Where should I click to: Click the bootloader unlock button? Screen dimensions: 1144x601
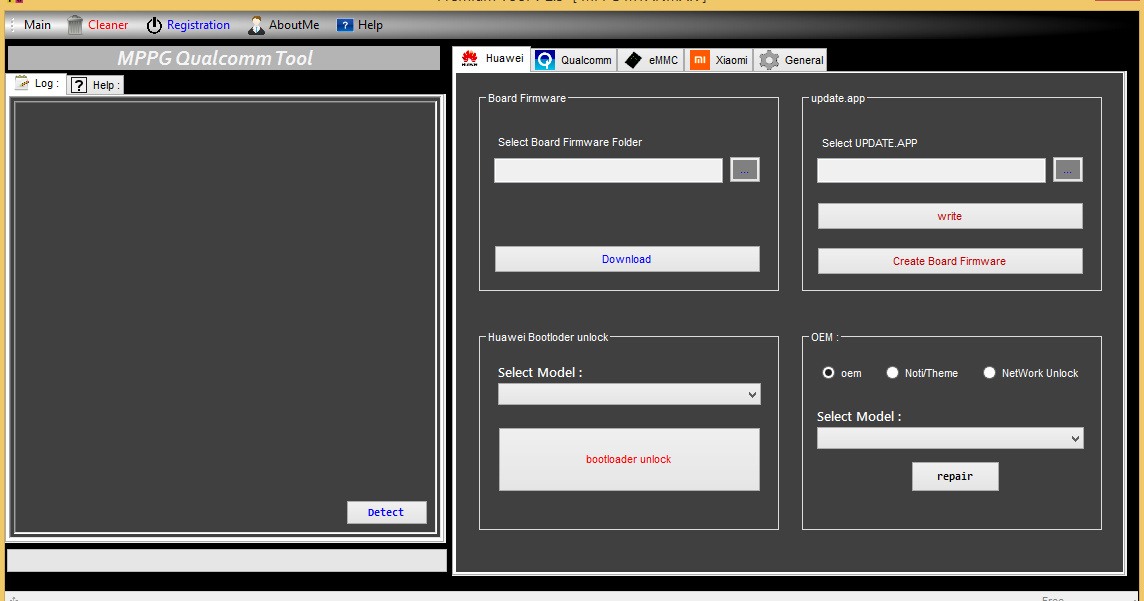(629, 460)
